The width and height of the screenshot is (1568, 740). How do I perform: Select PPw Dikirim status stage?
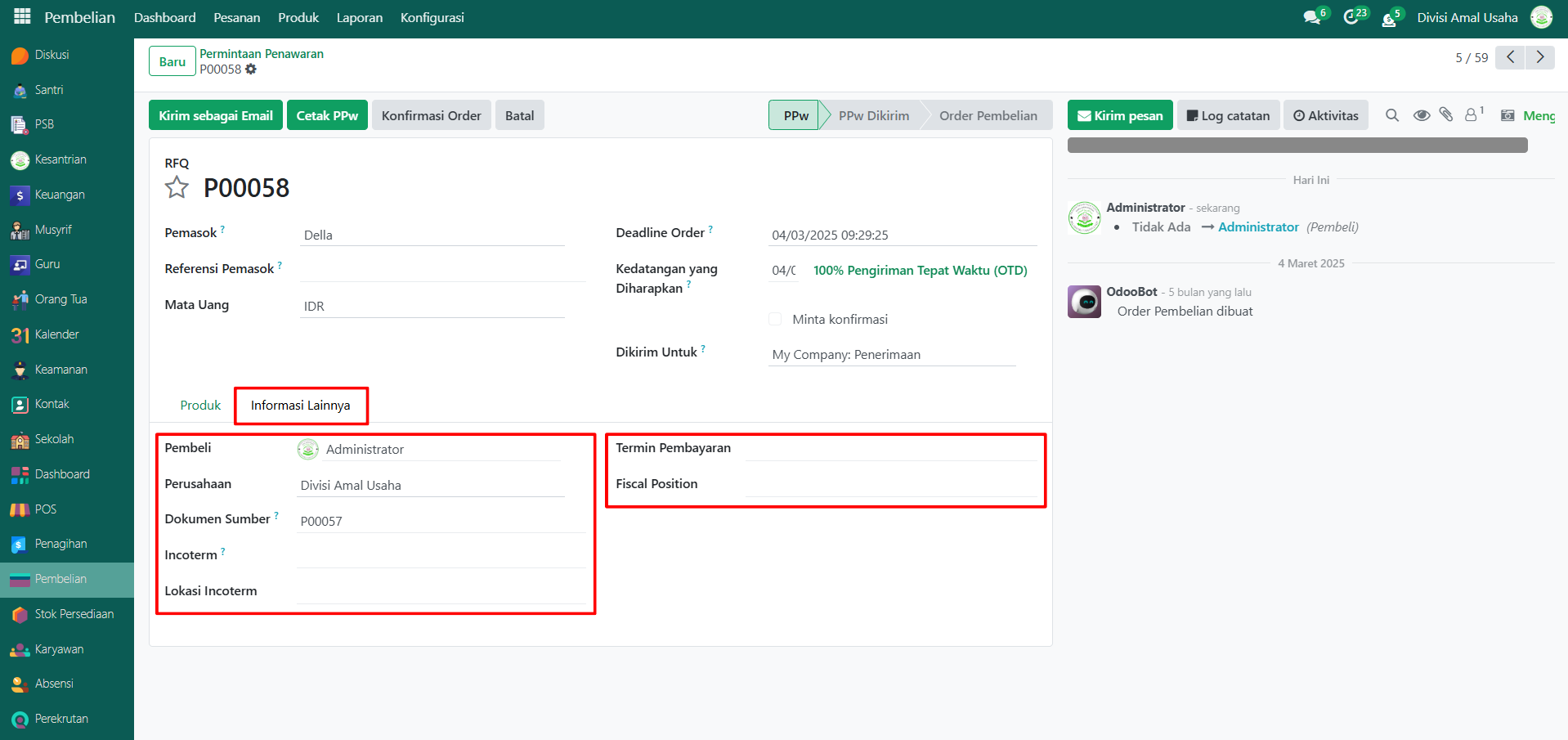(873, 115)
